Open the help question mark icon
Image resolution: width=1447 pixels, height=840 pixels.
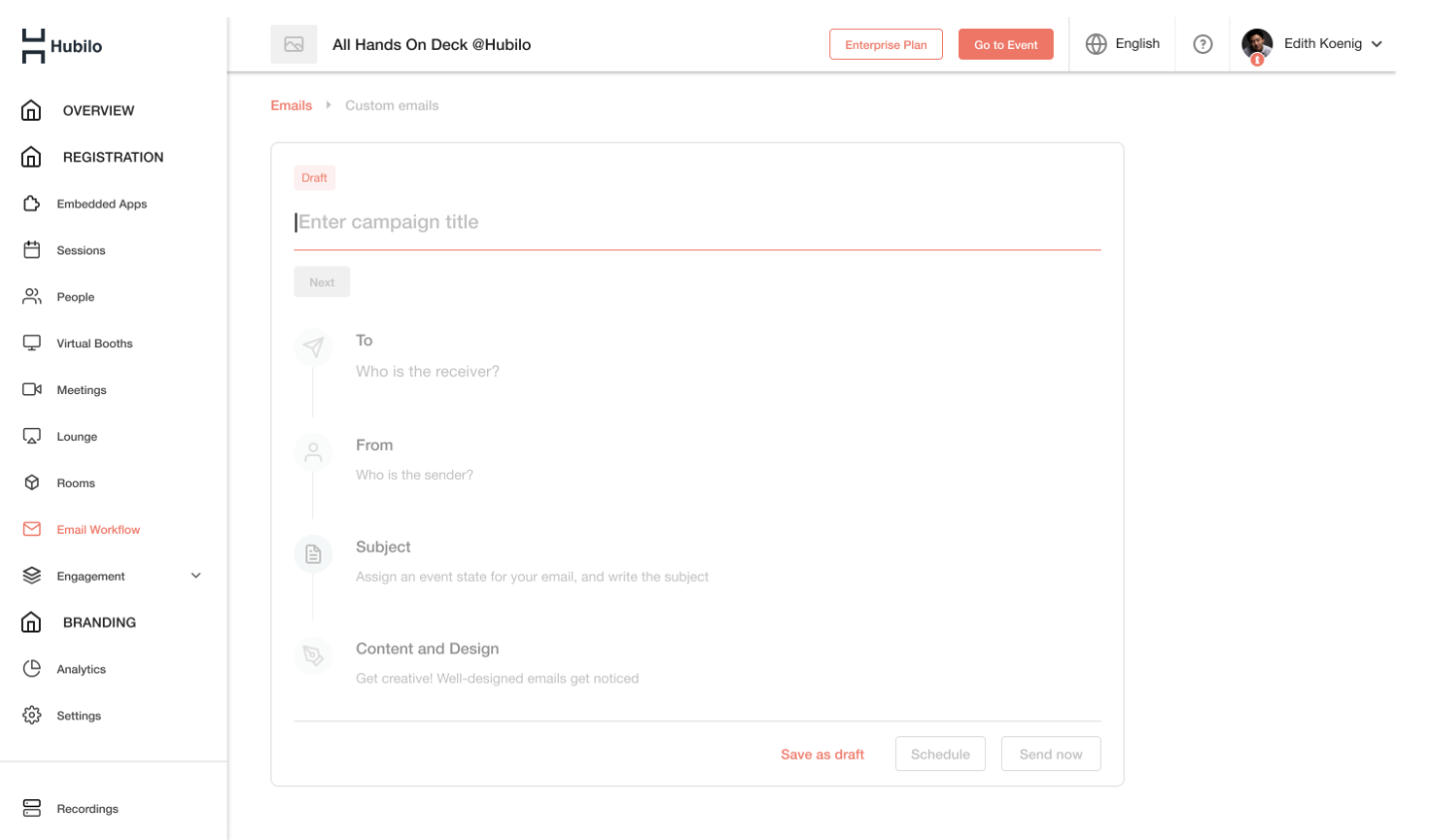(1203, 44)
